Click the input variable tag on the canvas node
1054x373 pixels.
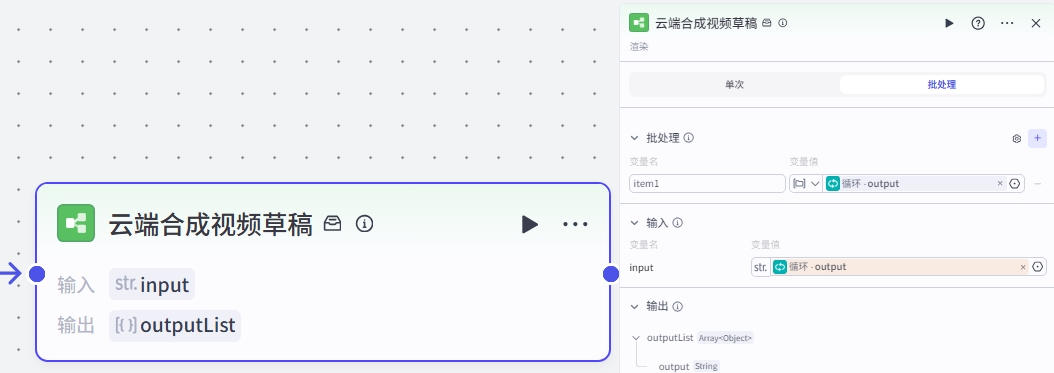coord(152,284)
